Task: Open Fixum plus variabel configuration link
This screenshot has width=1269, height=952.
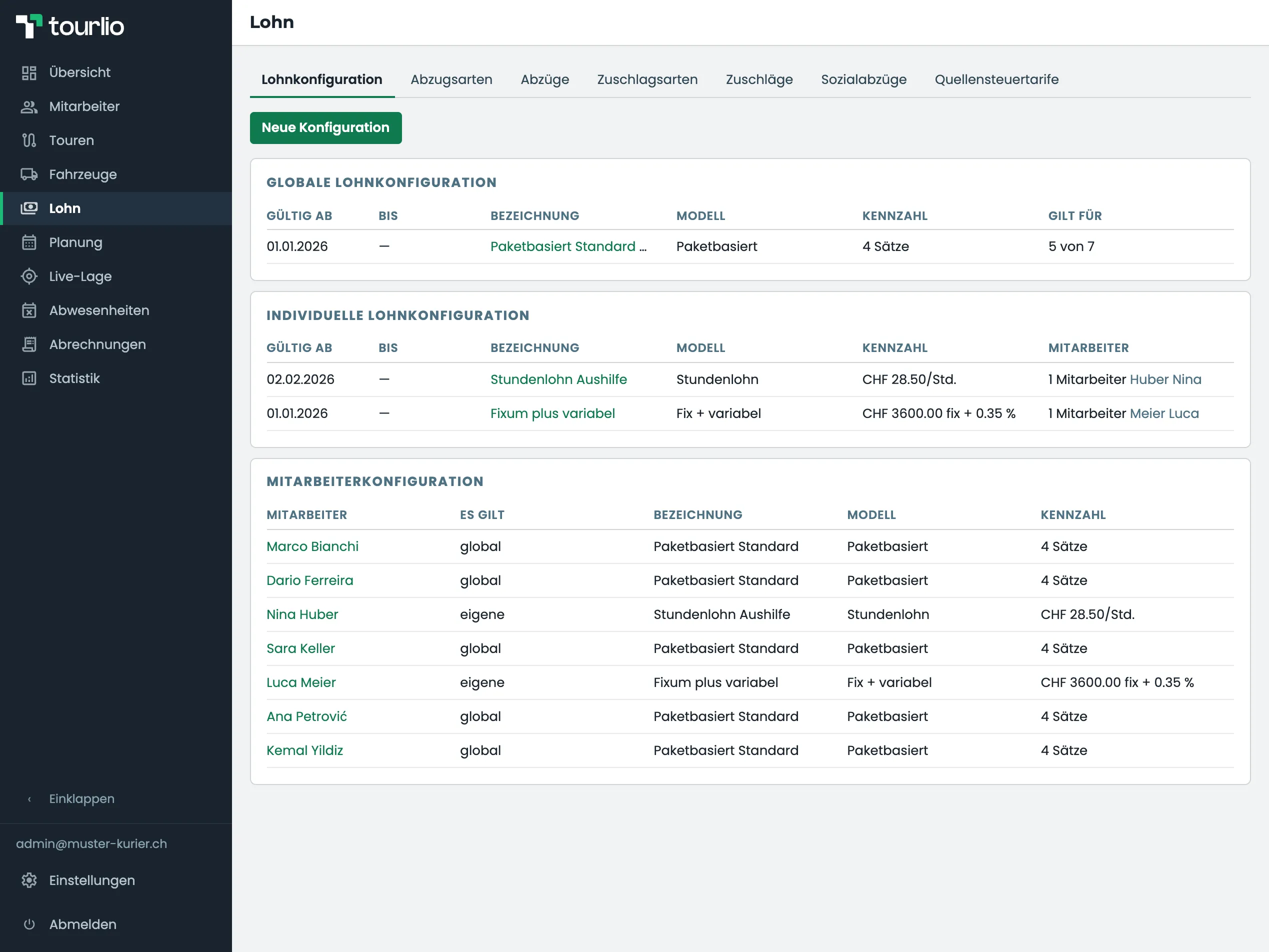Action: (x=552, y=413)
